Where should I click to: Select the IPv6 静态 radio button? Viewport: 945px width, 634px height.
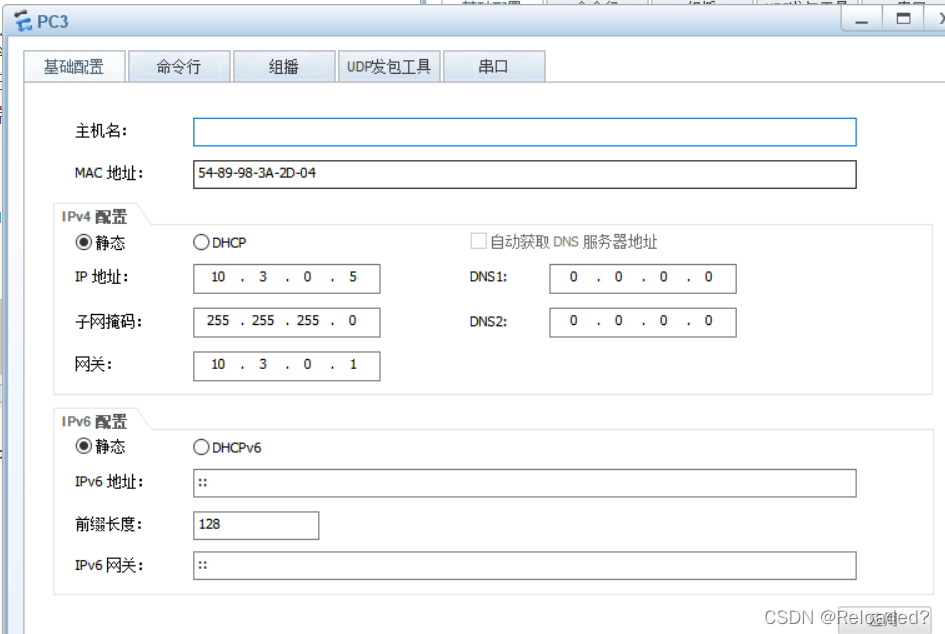(83, 446)
